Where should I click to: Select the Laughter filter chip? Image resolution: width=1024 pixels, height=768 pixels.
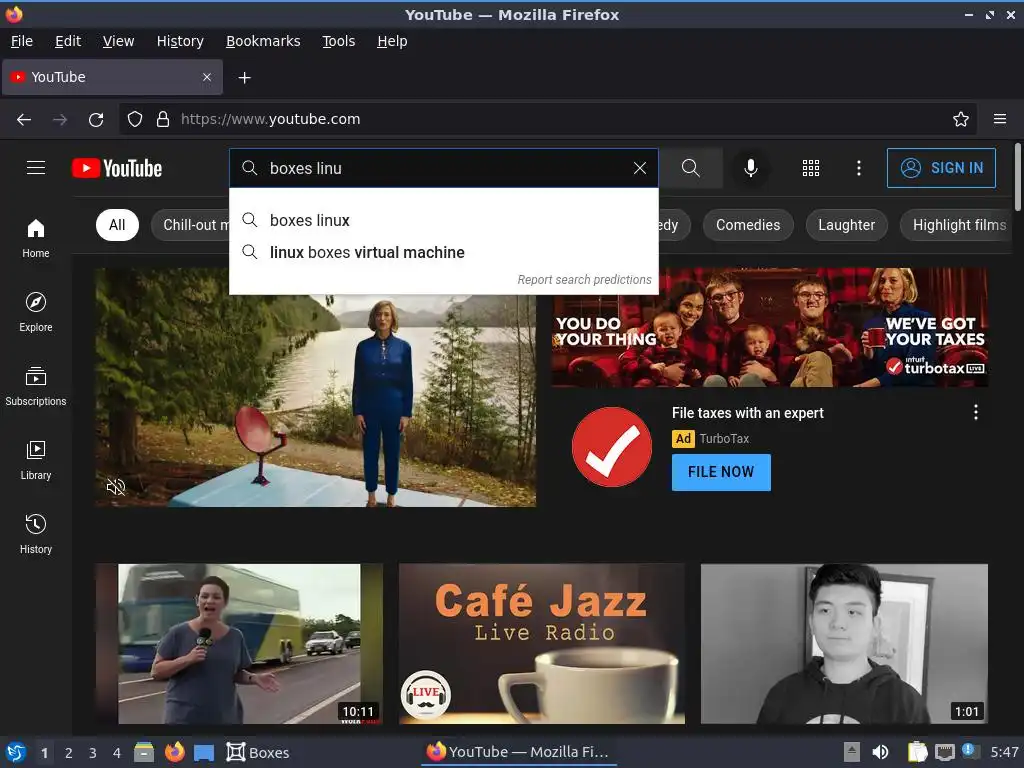[x=846, y=225]
